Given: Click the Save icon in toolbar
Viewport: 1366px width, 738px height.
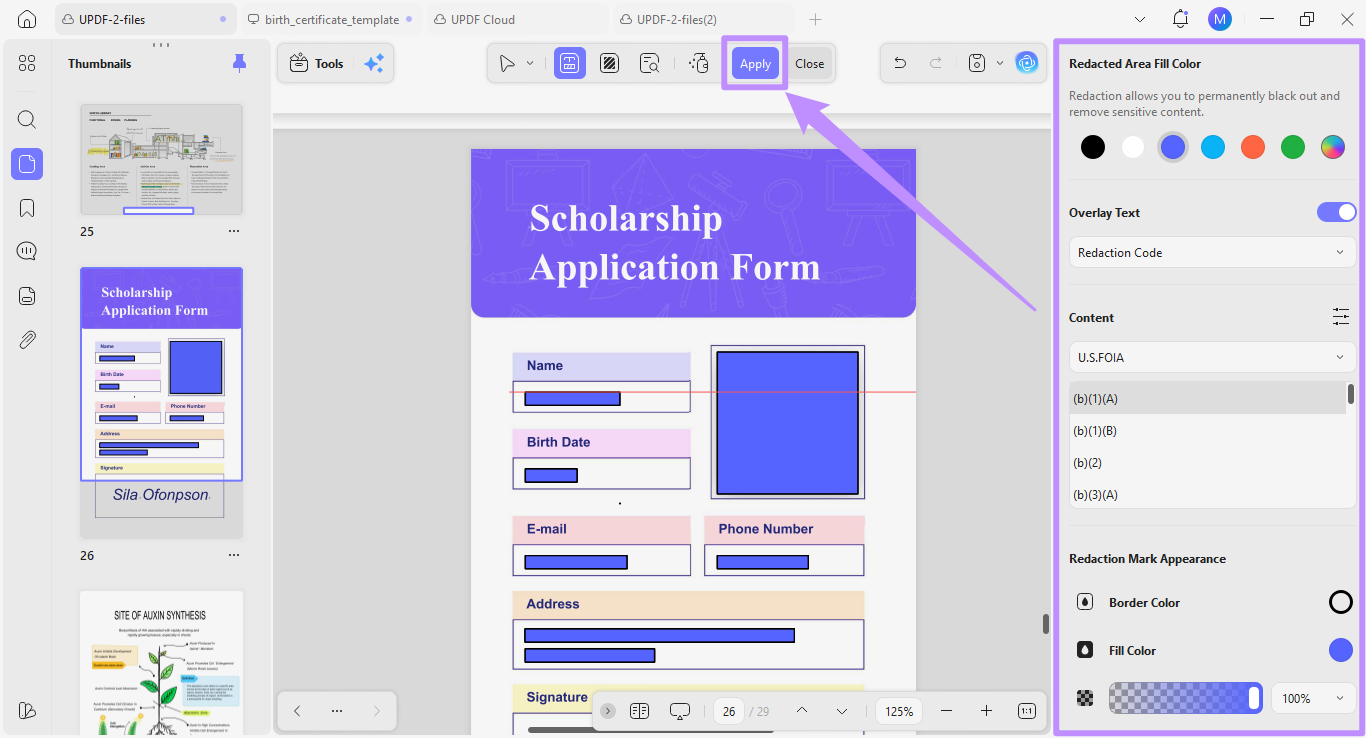Looking at the screenshot, I should coord(977,63).
